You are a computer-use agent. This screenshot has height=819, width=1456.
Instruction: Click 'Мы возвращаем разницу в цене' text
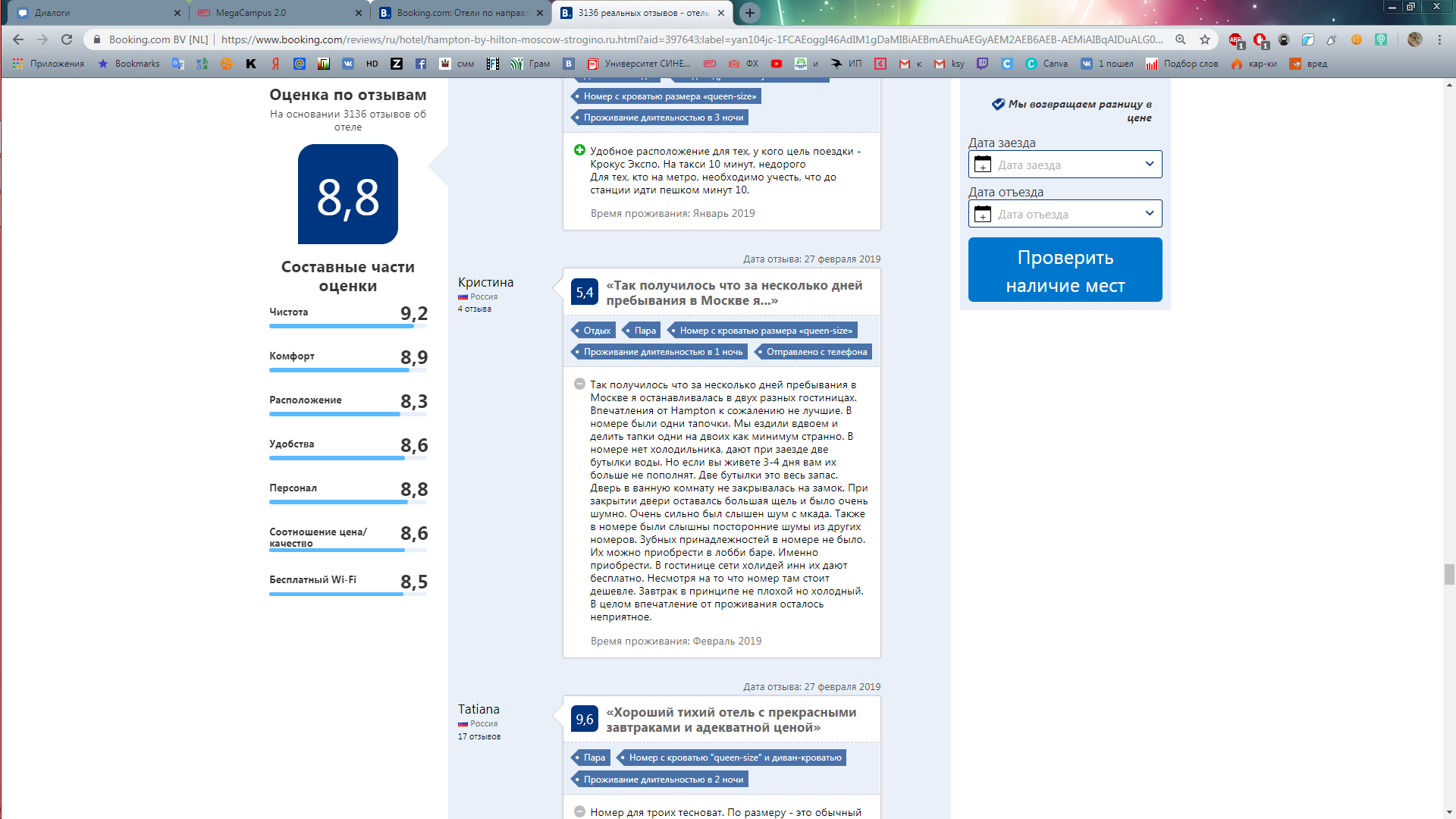tap(1080, 111)
